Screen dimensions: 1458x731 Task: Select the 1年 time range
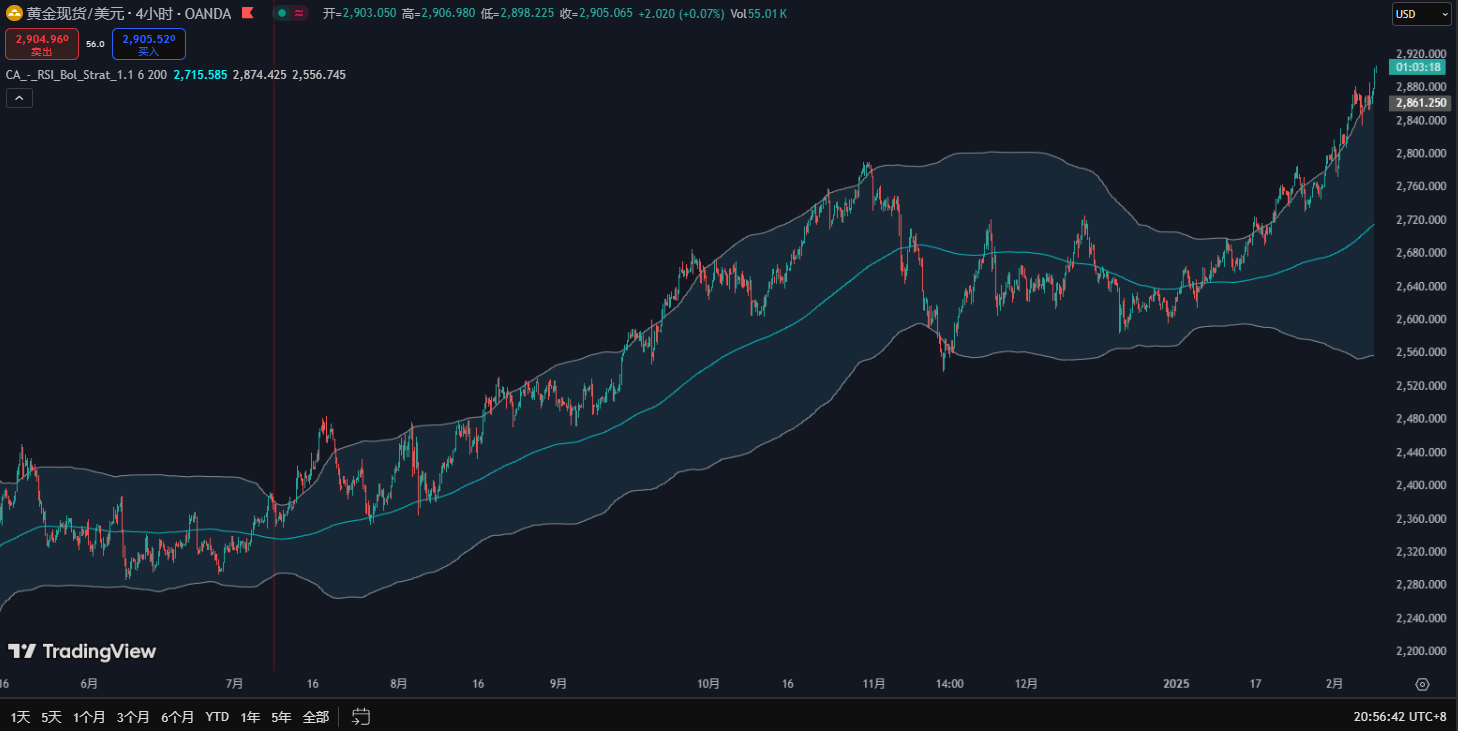pyautogui.click(x=251, y=717)
